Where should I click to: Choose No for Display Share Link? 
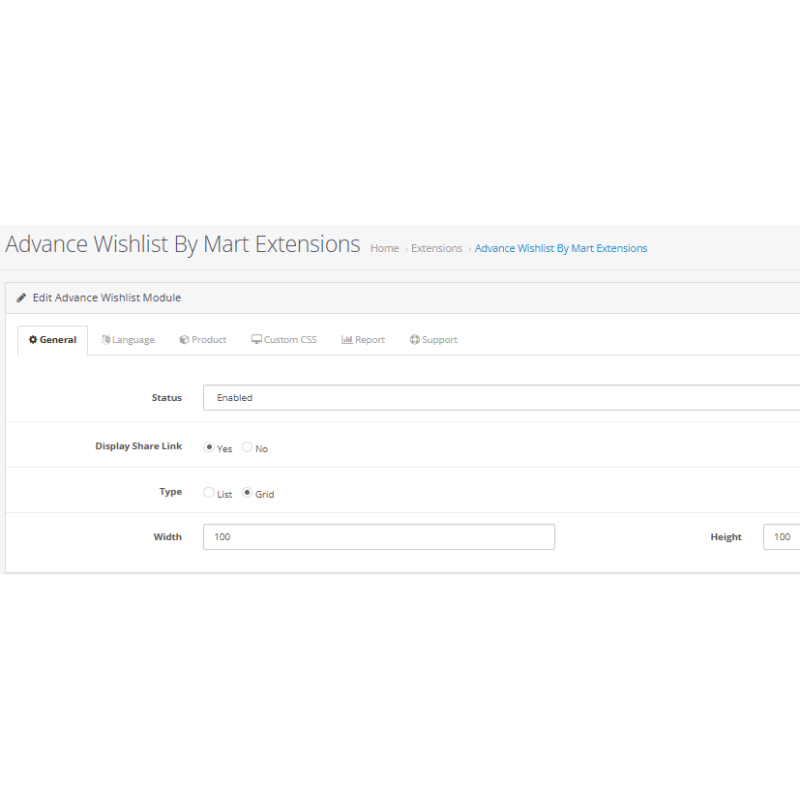247,448
